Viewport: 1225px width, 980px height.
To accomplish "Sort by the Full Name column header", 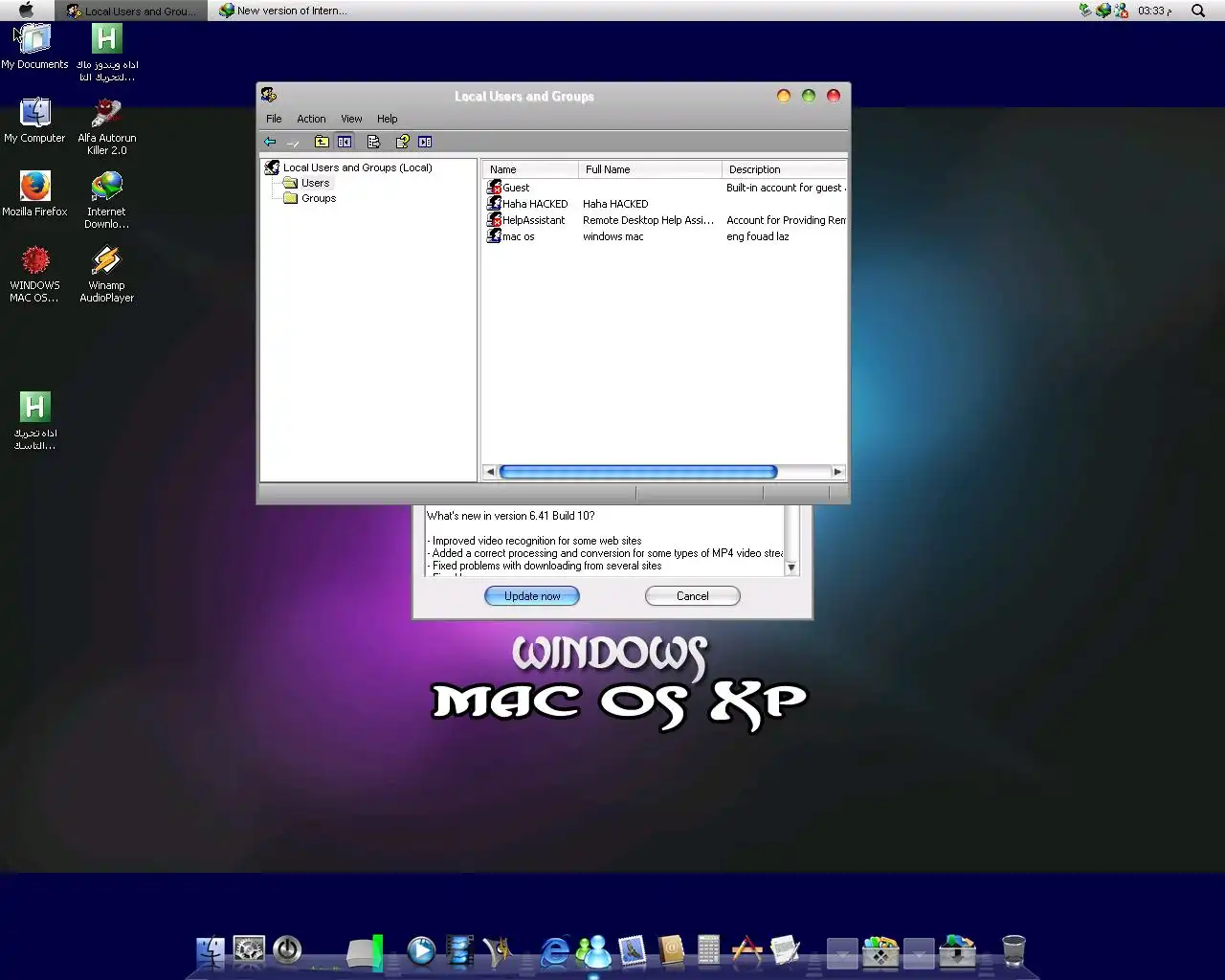I will click(650, 169).
